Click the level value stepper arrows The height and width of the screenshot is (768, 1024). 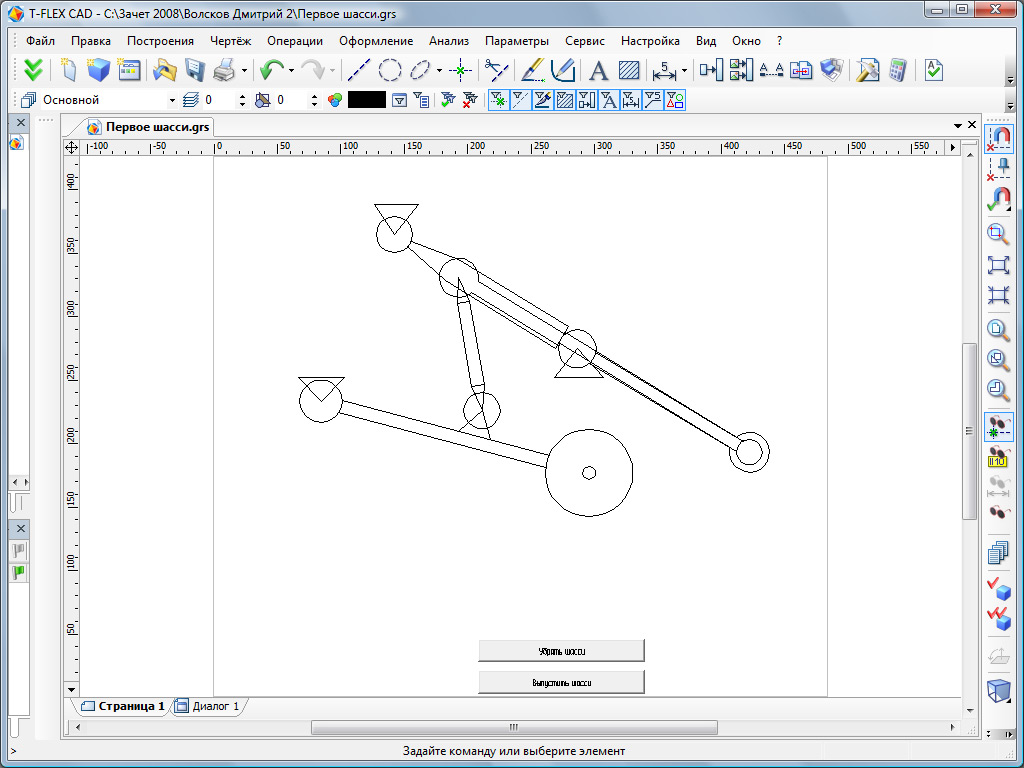pyautogui.click(x=243, y=101)
